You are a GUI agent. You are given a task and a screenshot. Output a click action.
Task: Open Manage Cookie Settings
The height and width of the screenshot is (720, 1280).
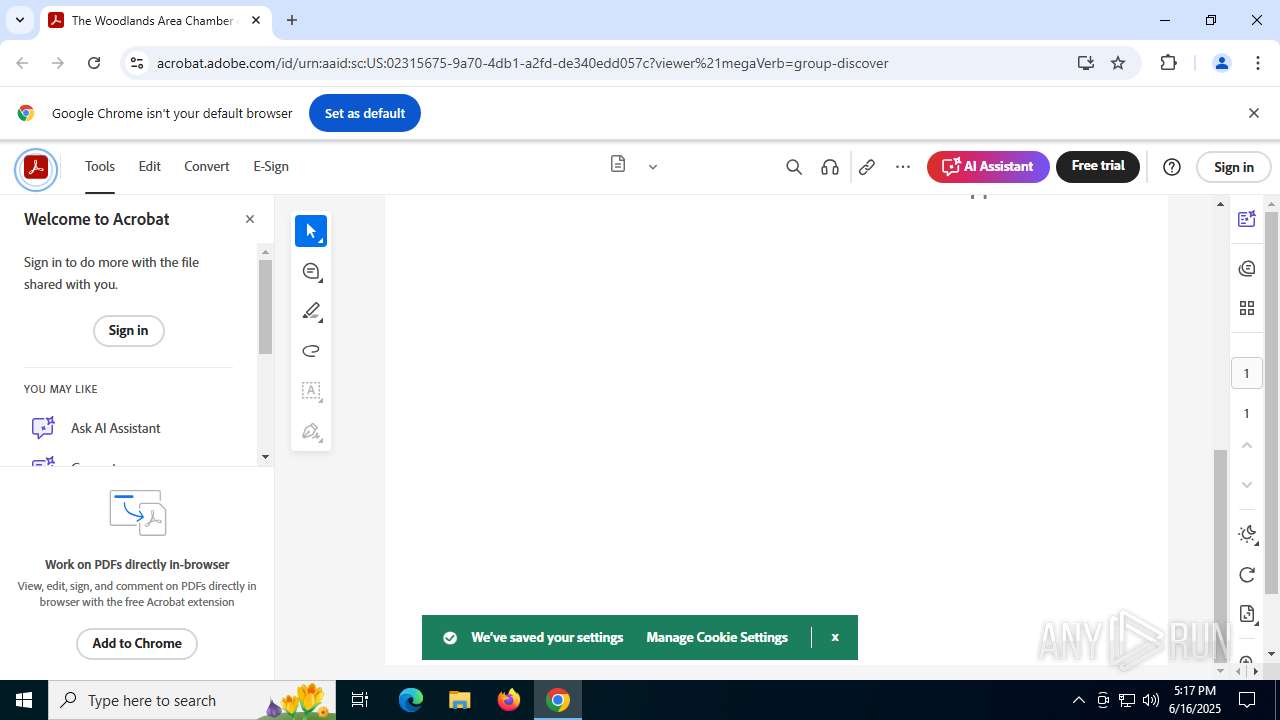pos(717,637)
